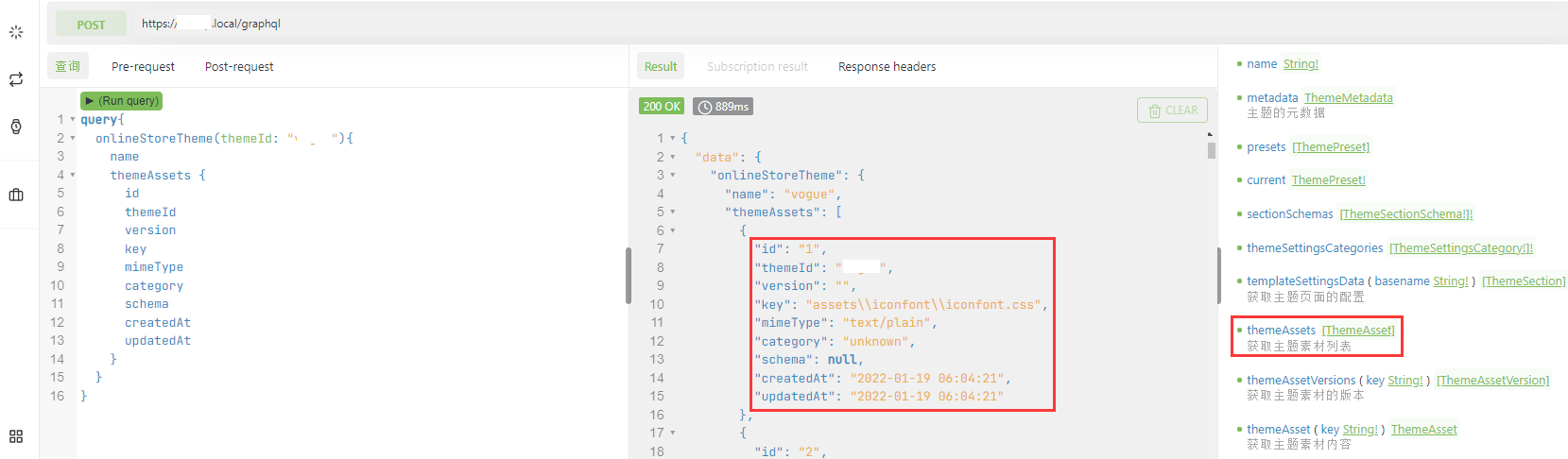Open the Response headers tab
Screen dimensions: 1568x459
point(887,67)
